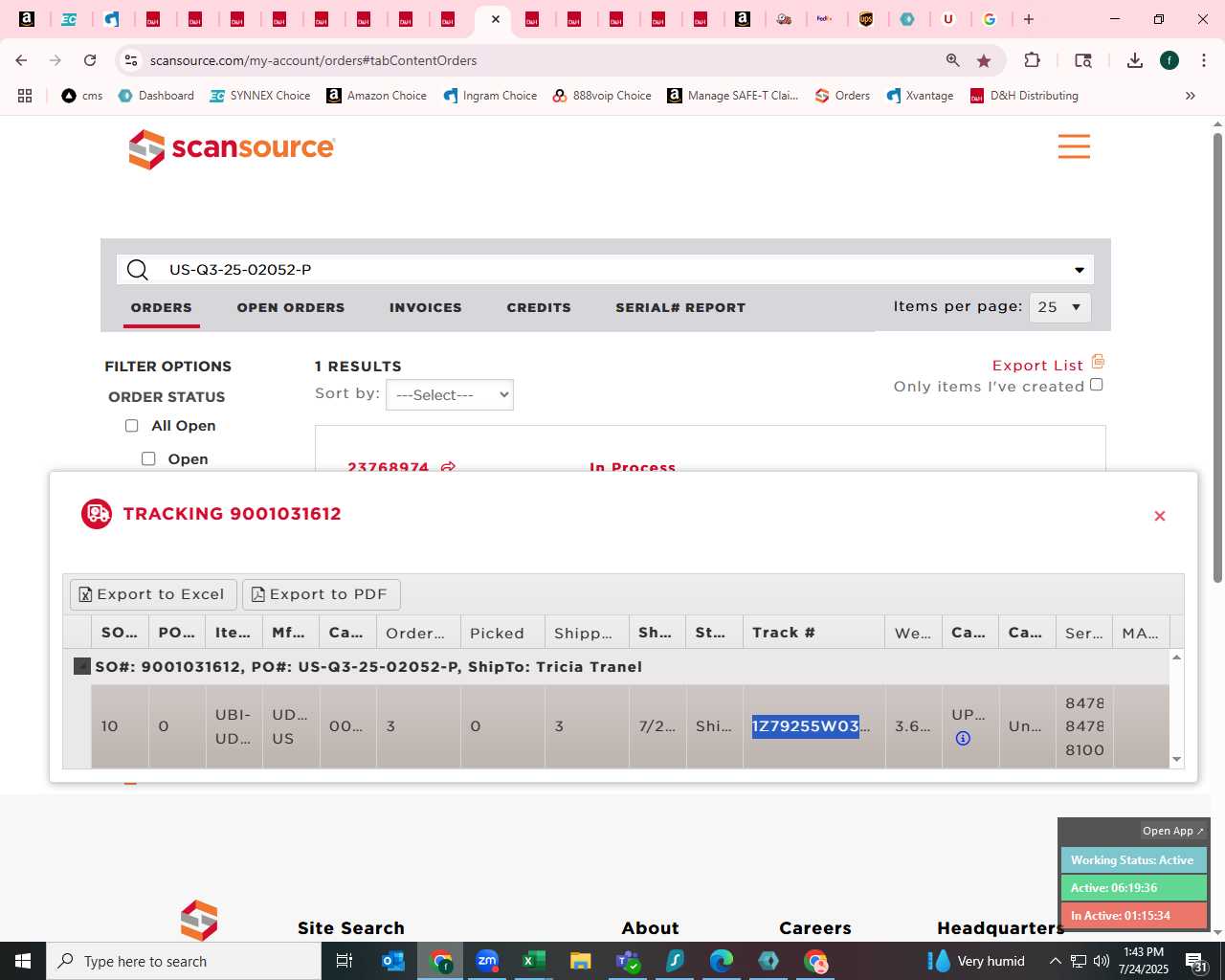Open the CREDITS tab
This screenshot has width=1225, height=980.
539,307
